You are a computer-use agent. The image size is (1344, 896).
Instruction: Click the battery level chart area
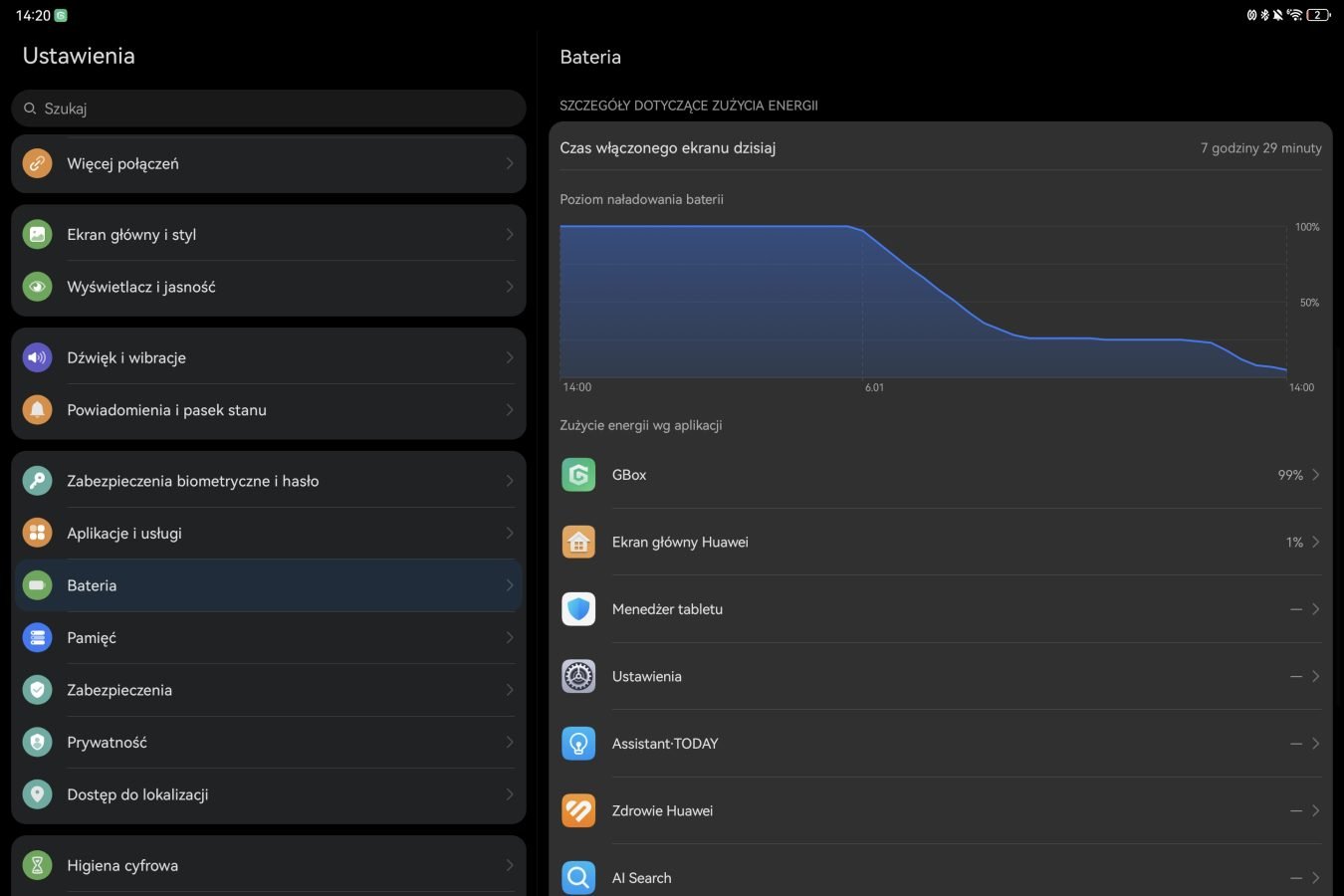tap(924, 302)
